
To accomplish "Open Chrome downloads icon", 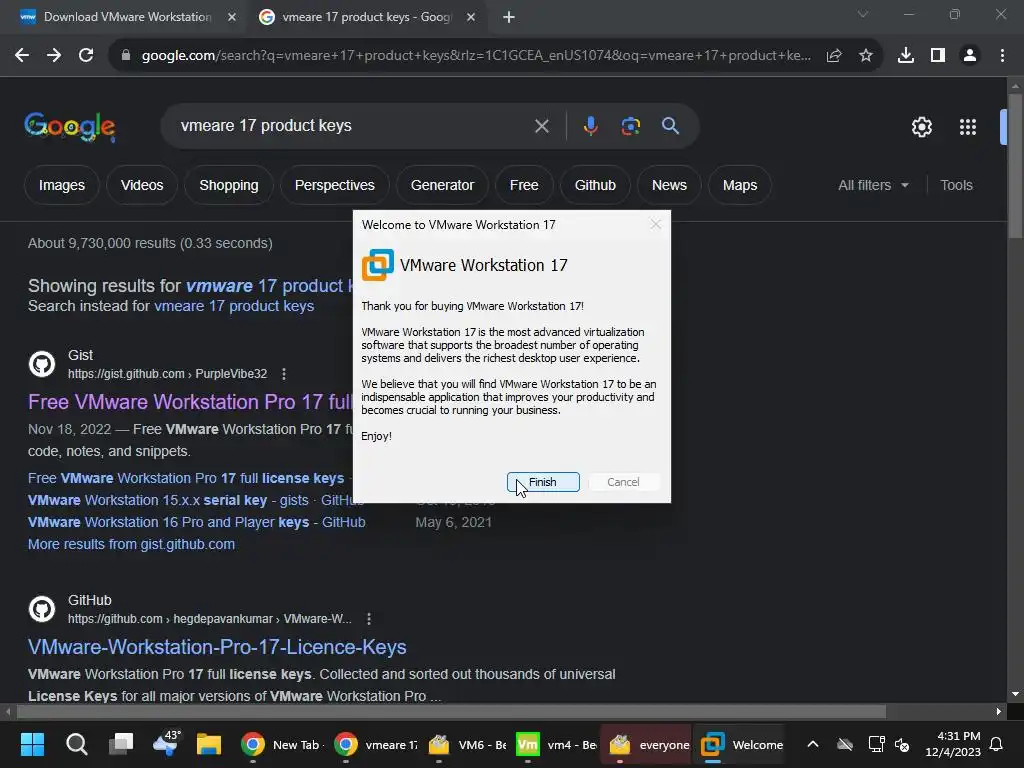I will (x=906, y=56).
